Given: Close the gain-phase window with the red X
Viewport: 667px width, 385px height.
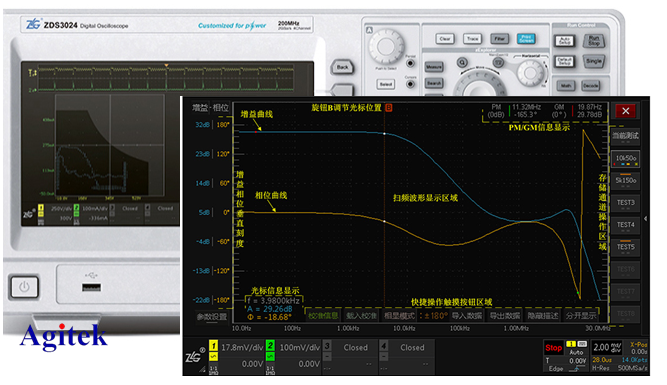Looking at the screenshot, I should [625, 111].
